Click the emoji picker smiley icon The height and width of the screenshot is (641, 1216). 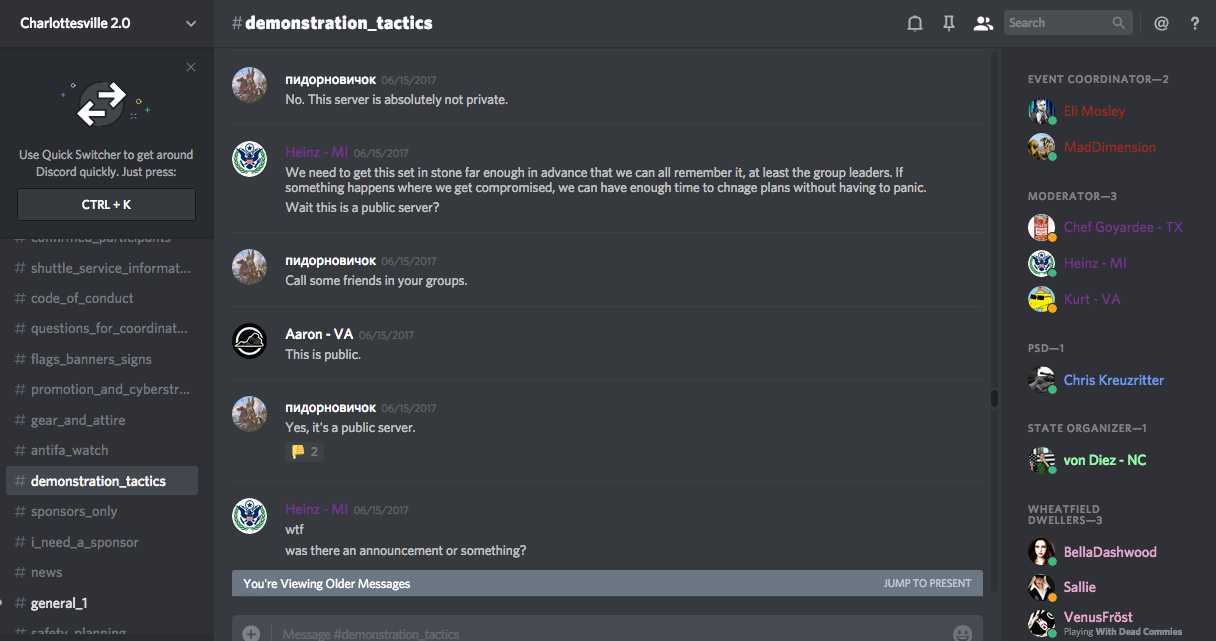(x=962, y=633)
